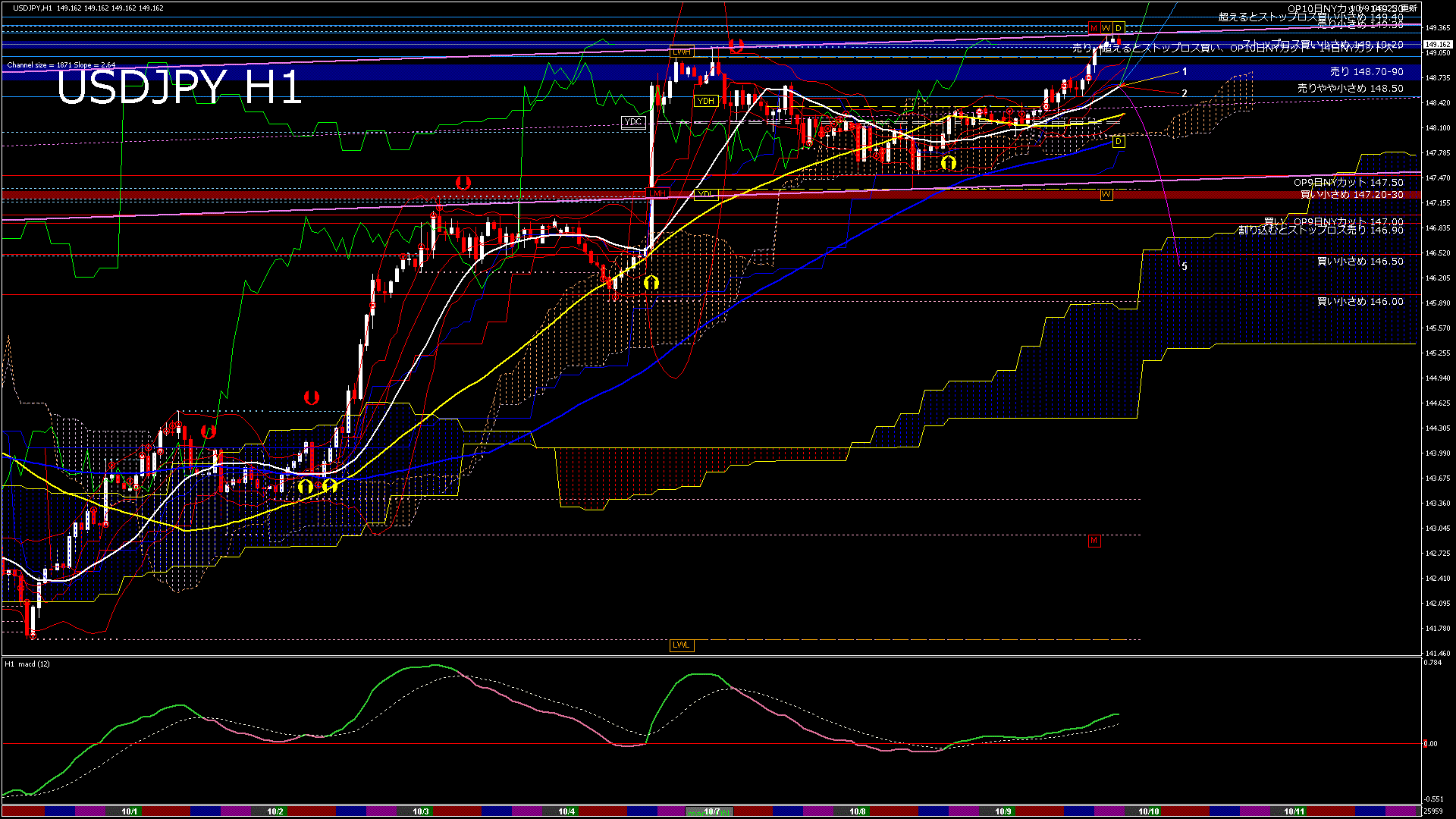Click the LWL label near chart bottom

[681, 645]
